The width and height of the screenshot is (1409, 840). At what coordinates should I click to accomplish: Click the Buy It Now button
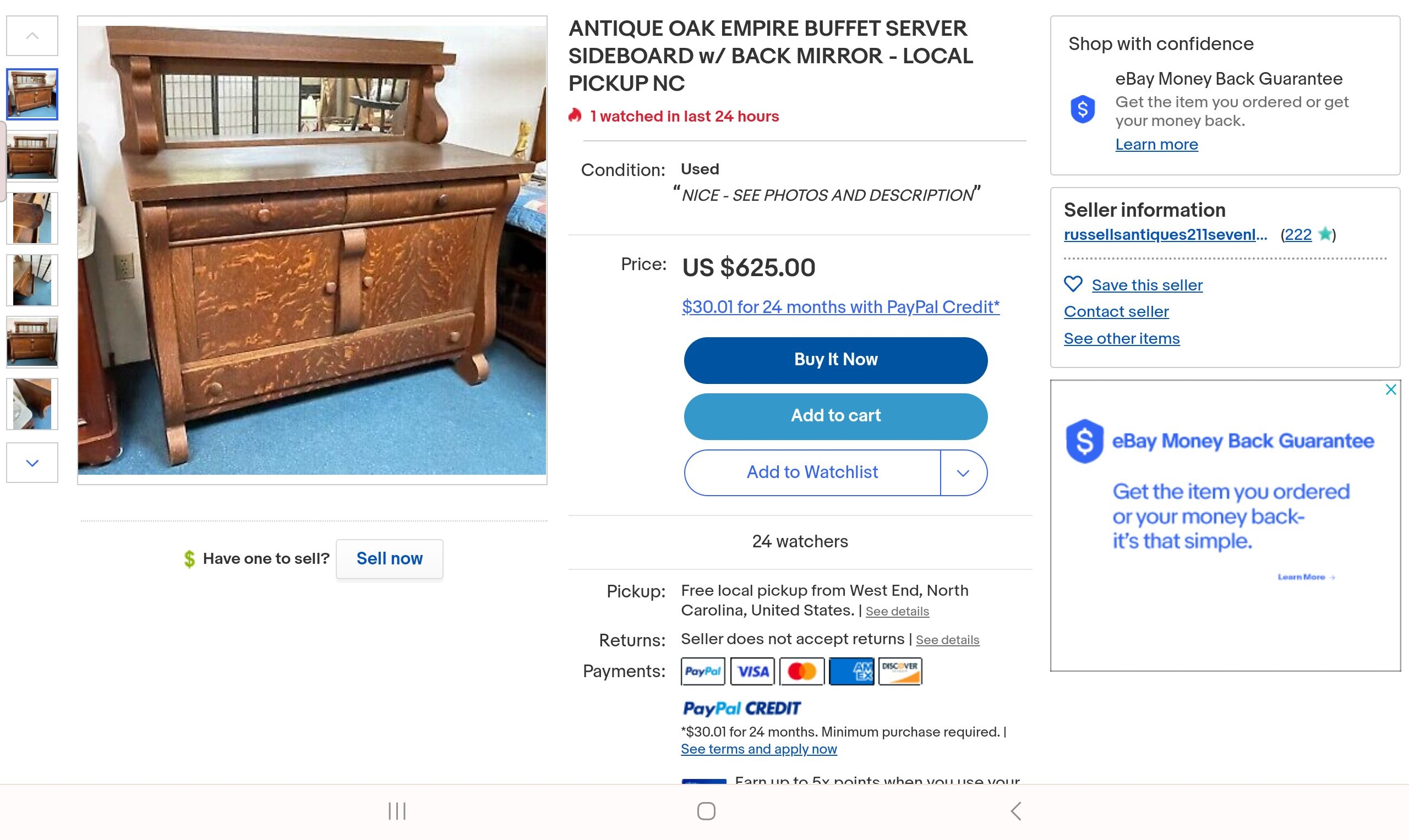(836, 360)
